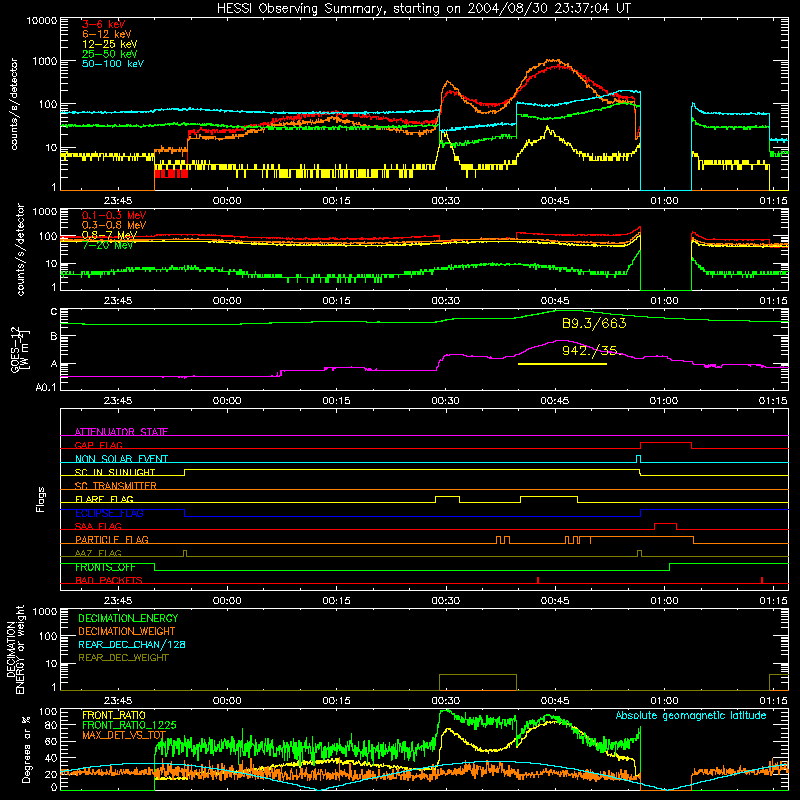The image size is (800, 800).
Task: Click the 0.8-7 MeV legend label
Action: point(109,235)
